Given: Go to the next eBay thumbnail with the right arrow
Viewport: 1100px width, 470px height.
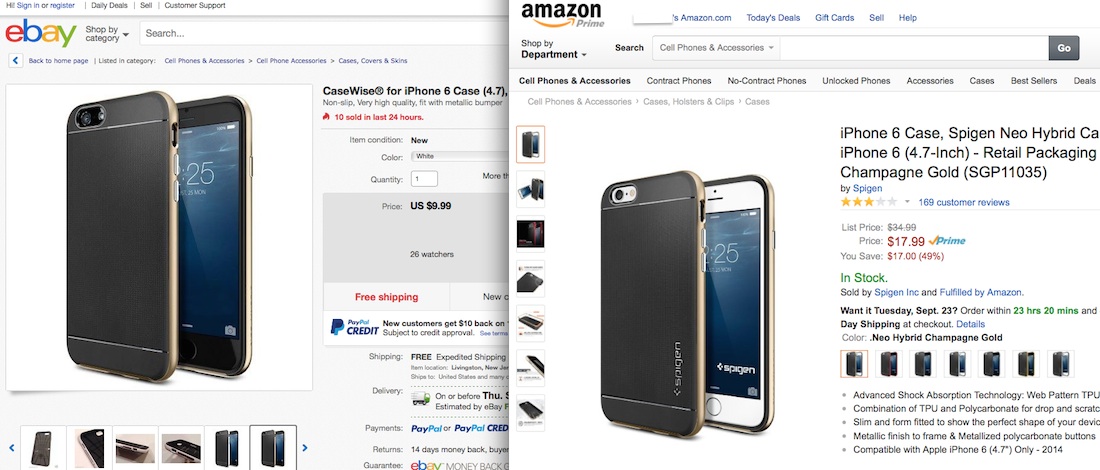Looking at the screenshot, I should click(304, 447).
